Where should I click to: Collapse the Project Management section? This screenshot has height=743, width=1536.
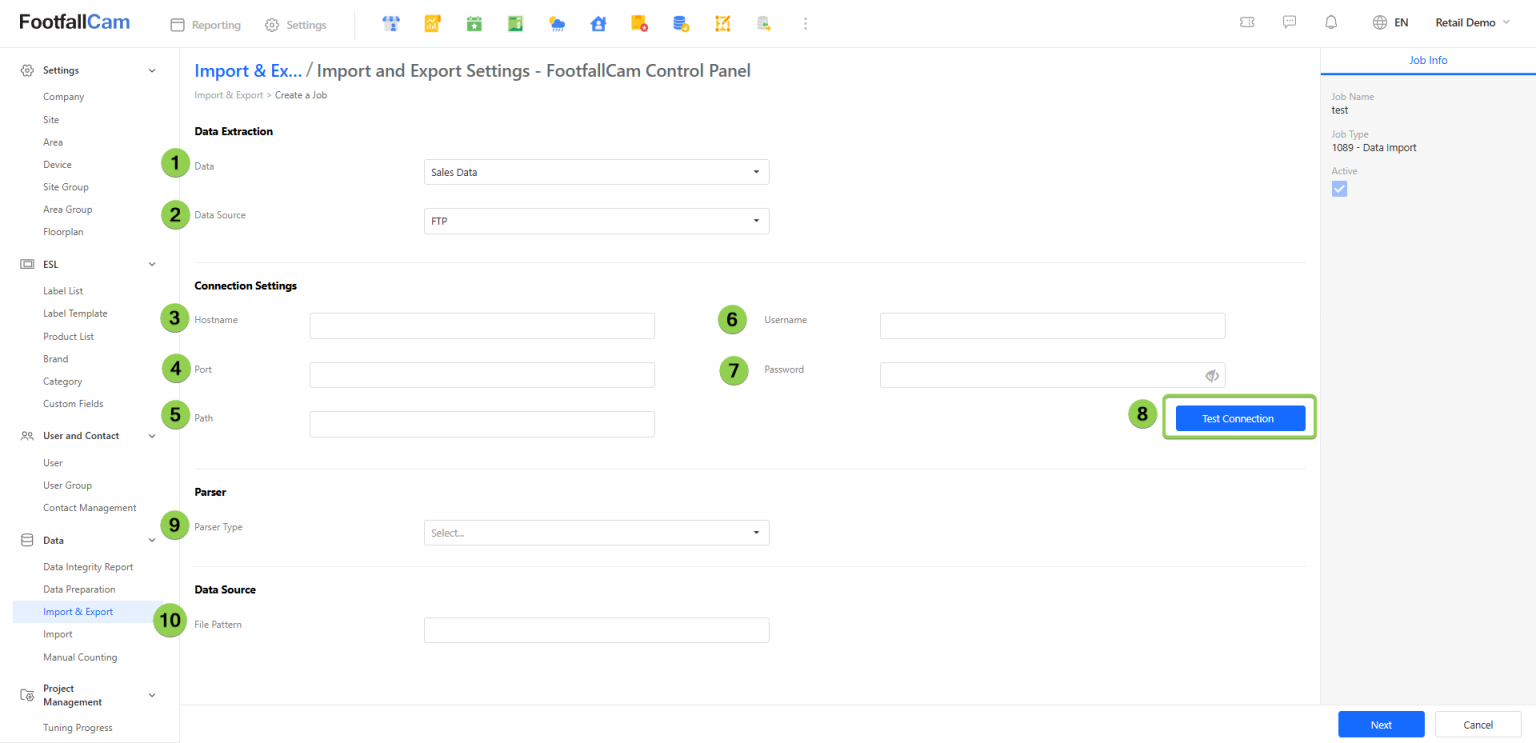point(152,695)
